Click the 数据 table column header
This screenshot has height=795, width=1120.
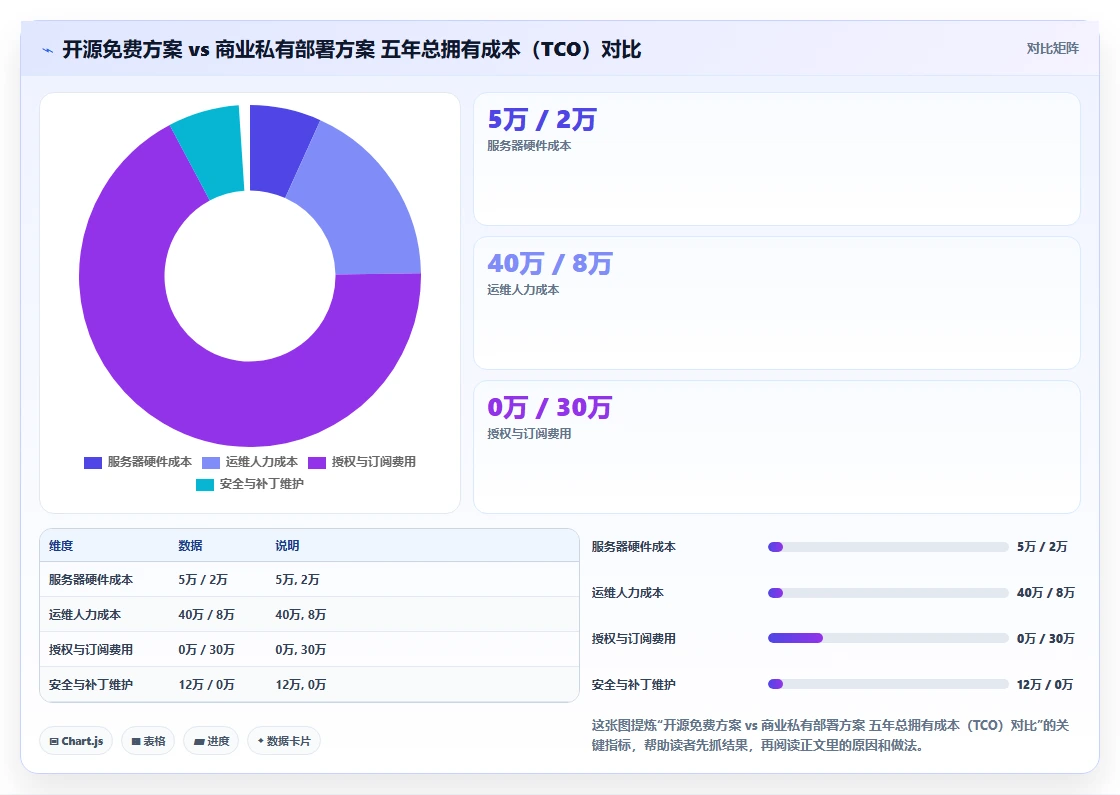coord(190,546)
